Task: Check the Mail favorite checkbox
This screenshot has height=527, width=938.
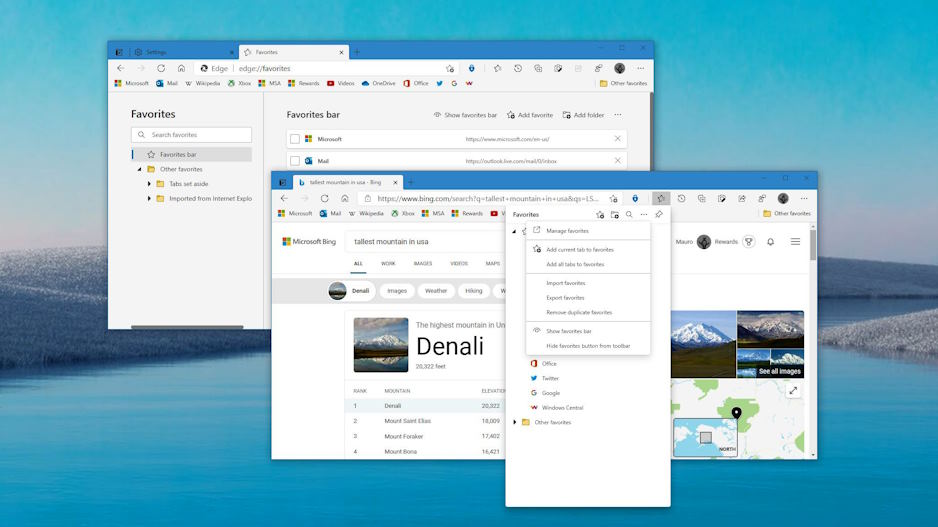Action: point(295,161)
